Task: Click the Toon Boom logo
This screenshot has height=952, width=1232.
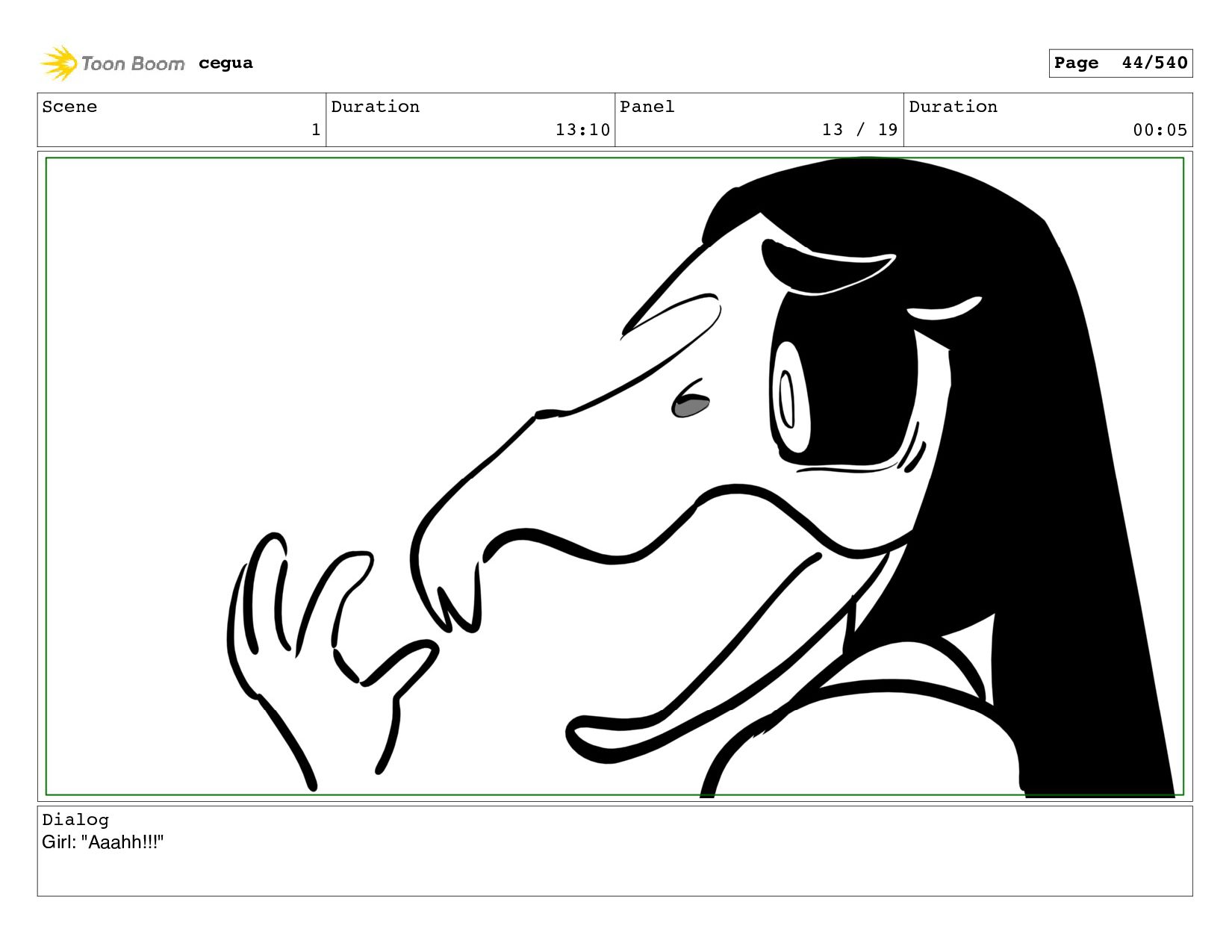Action: point(112,63)
